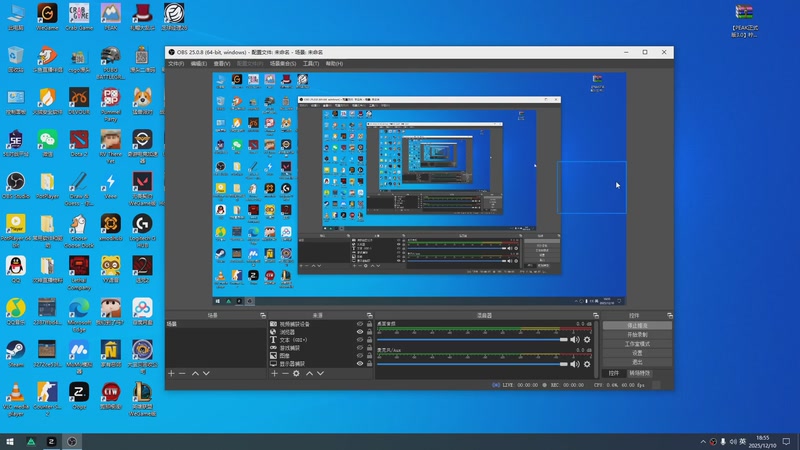
Task: Move selected source up in sources panel
Action: click(x=309, y=373)
